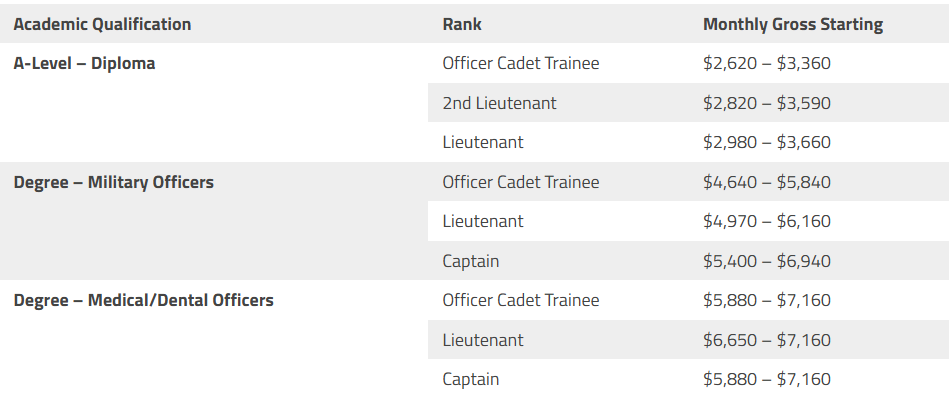
Task: Click the "2nd Lieutenant" rank cell
Action: tap(499, 103)
